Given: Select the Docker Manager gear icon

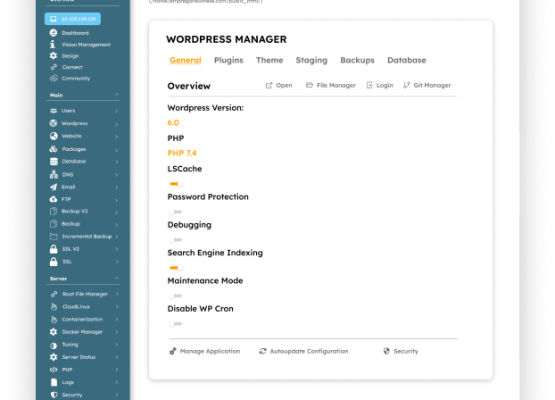Looking at the screenshot, I should pyautogui.click(x=53, y=332).
